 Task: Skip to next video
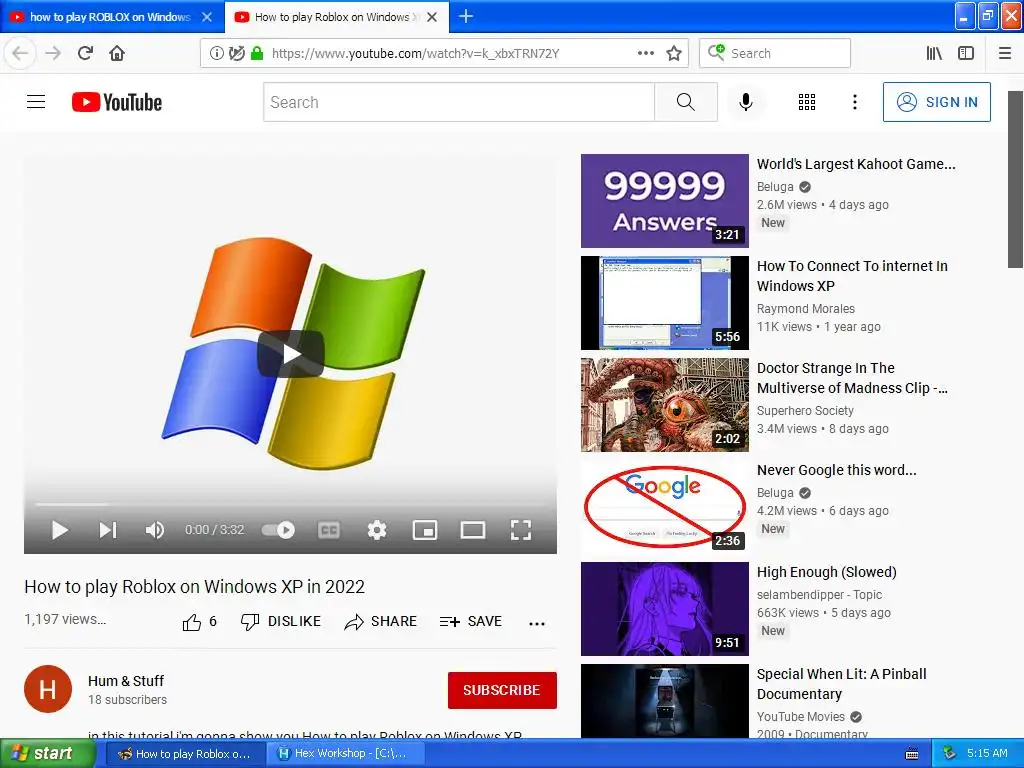click(108, 530)
